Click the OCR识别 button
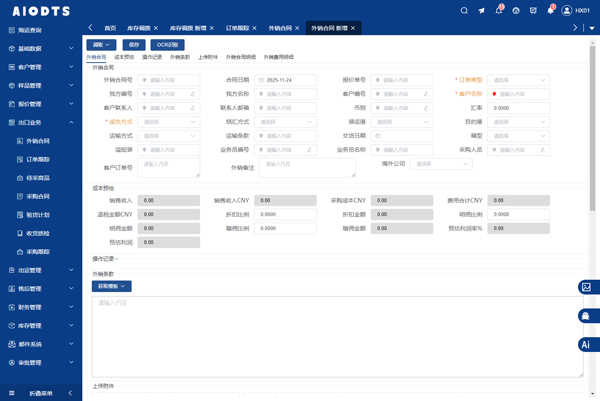 168,45
